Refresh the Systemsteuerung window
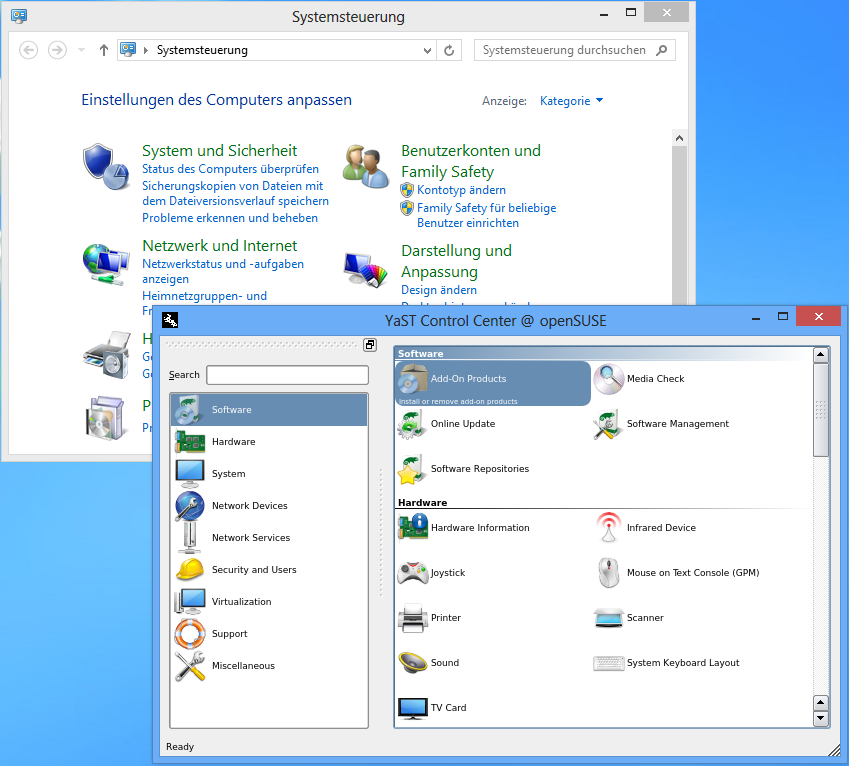This screenshot has height=766, width=849. point(449,50)
